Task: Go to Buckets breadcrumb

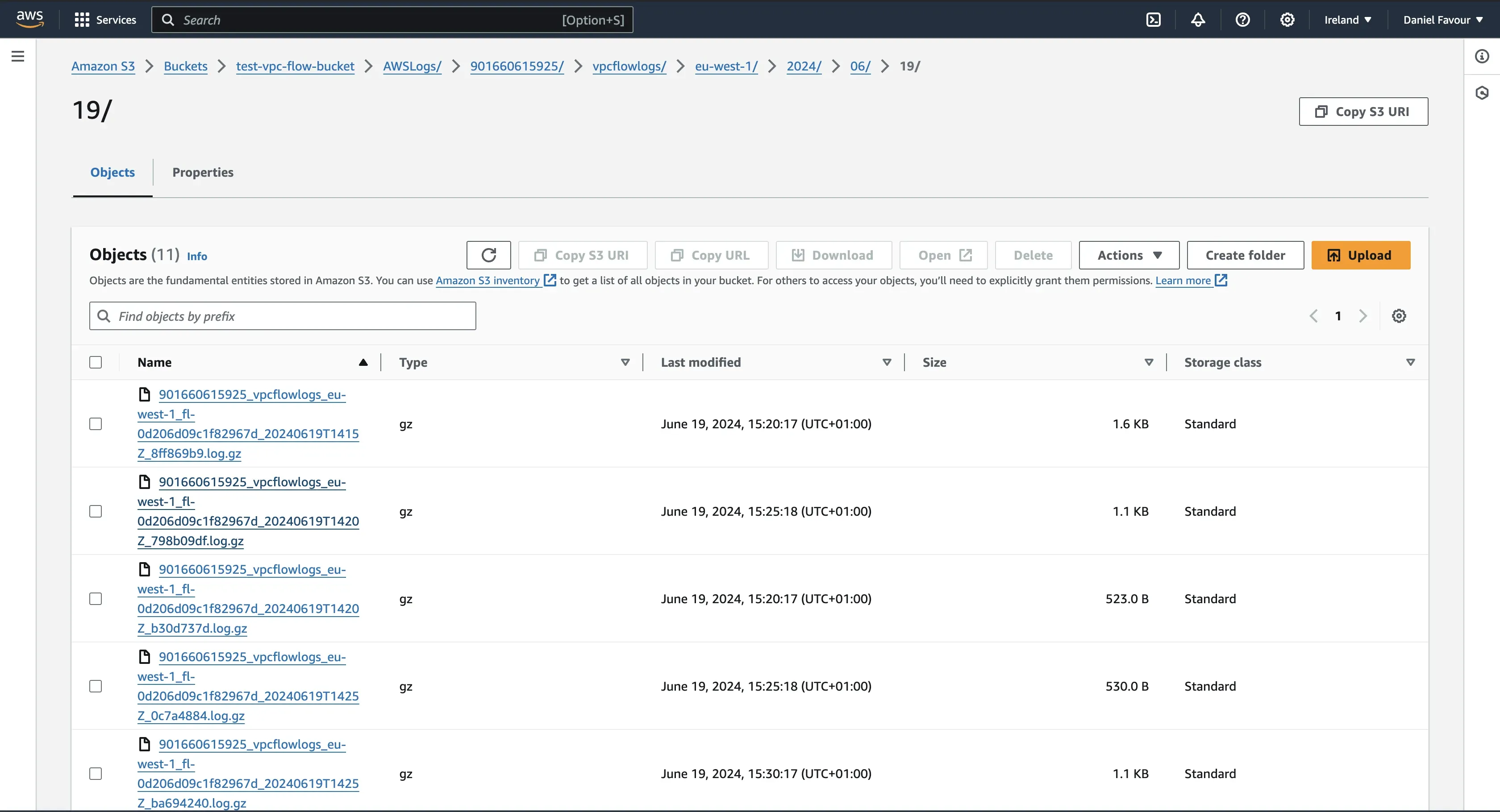Action: 185,66
